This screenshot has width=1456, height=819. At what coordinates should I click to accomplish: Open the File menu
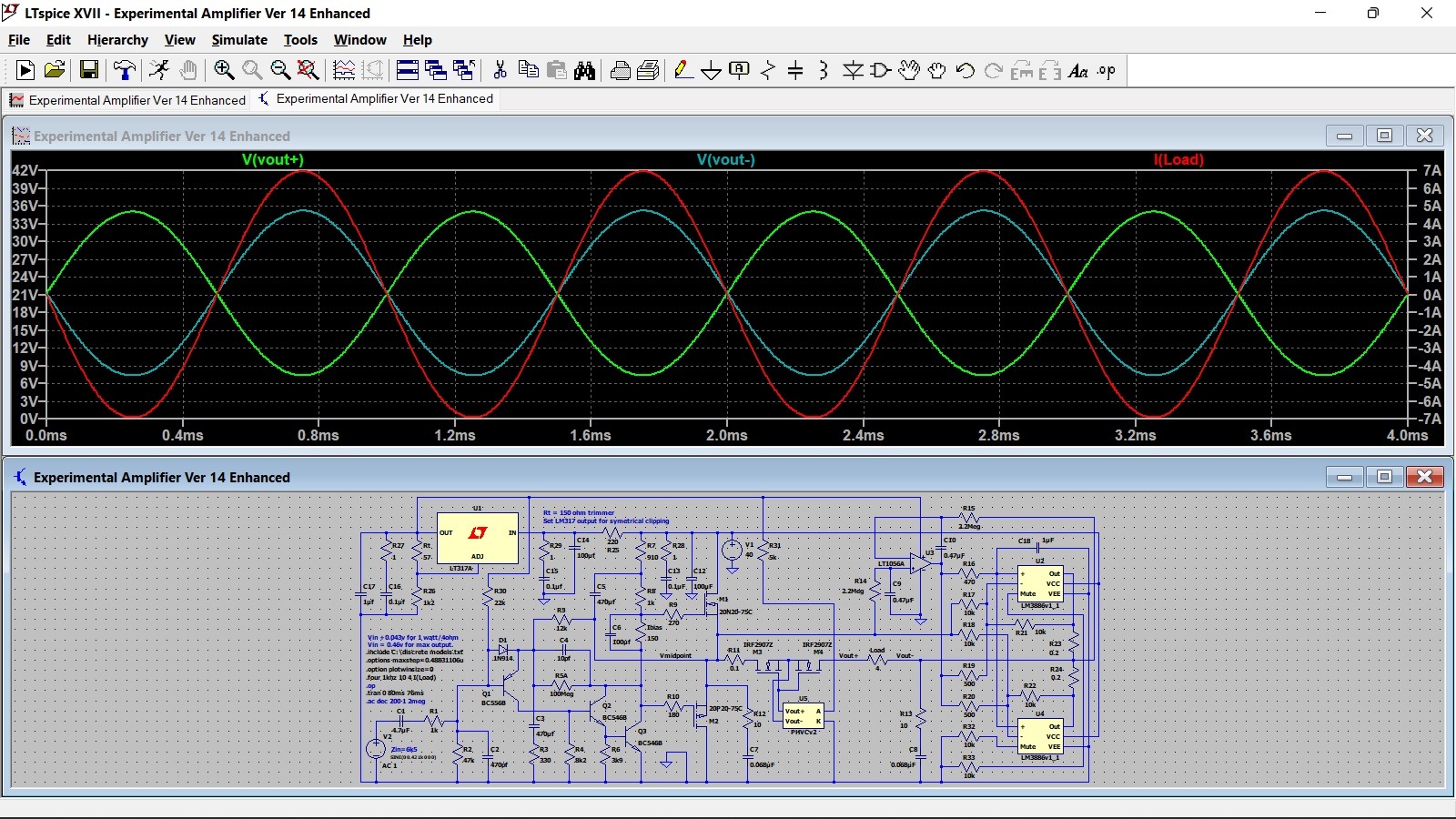(19, 40)
